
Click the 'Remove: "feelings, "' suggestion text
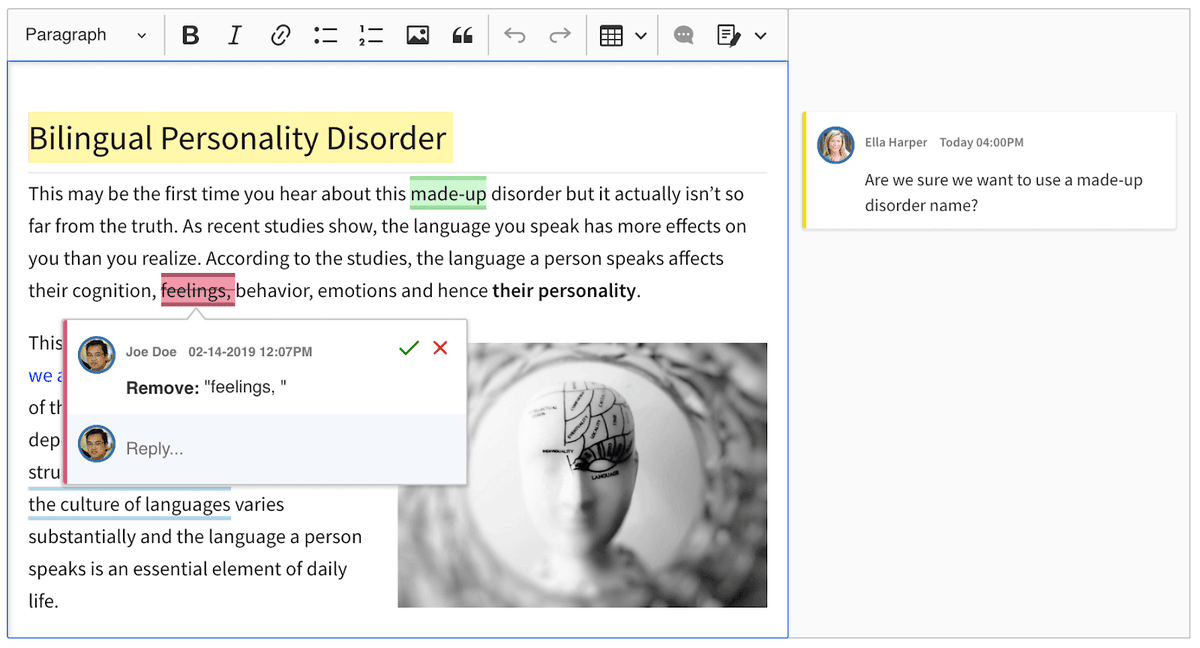pos(206,387)
